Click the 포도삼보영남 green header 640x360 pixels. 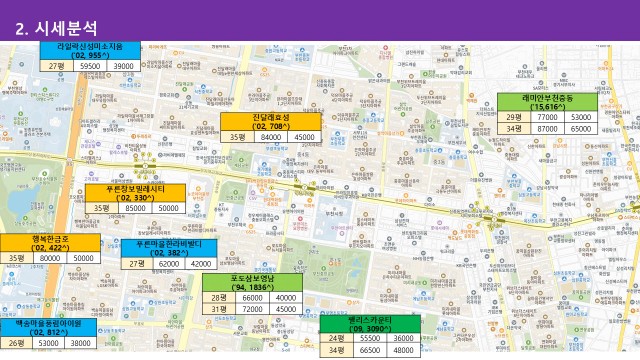pyautogui.click(x=252, y=283)
